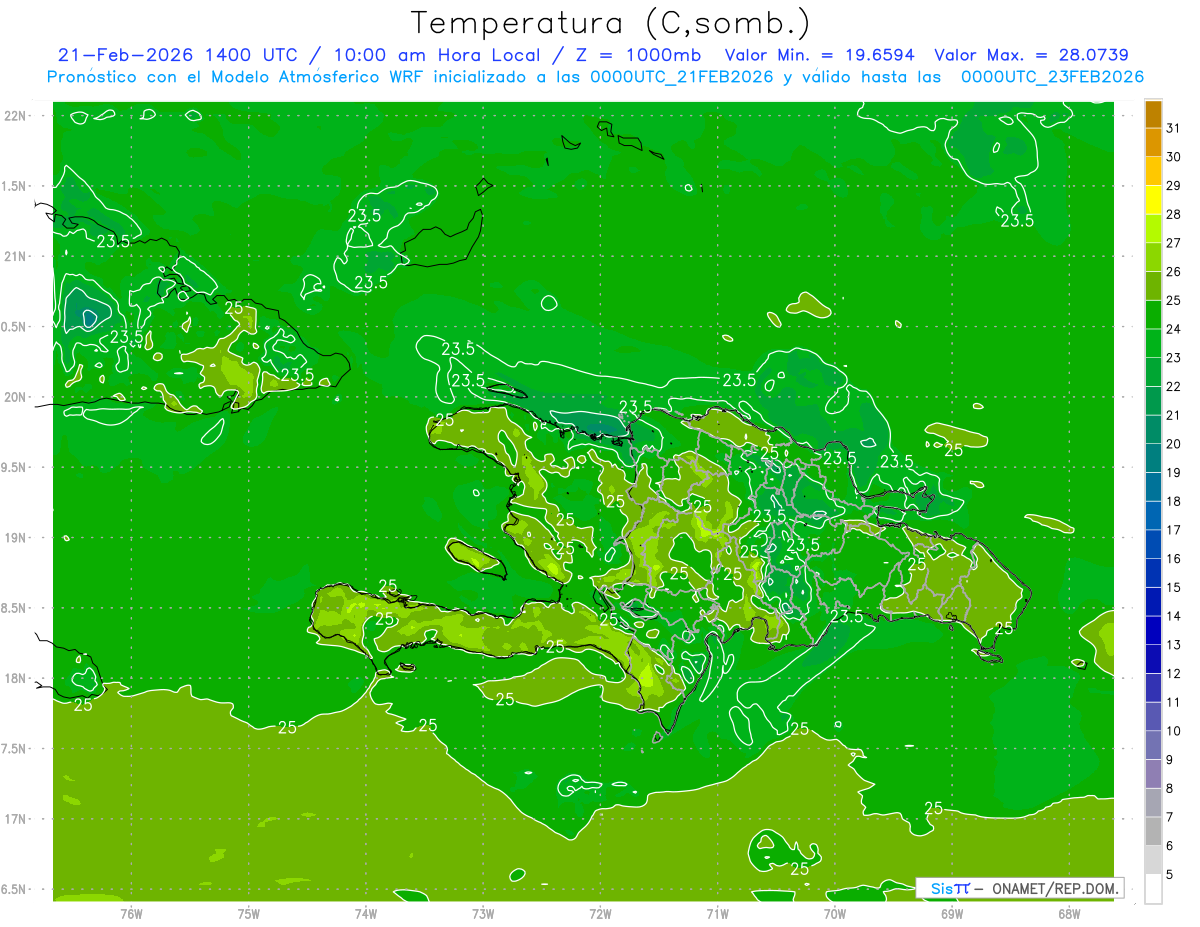Click the '7.5N' latitude axis label
Screen dimensions: 1200x927
click(14, 749)
